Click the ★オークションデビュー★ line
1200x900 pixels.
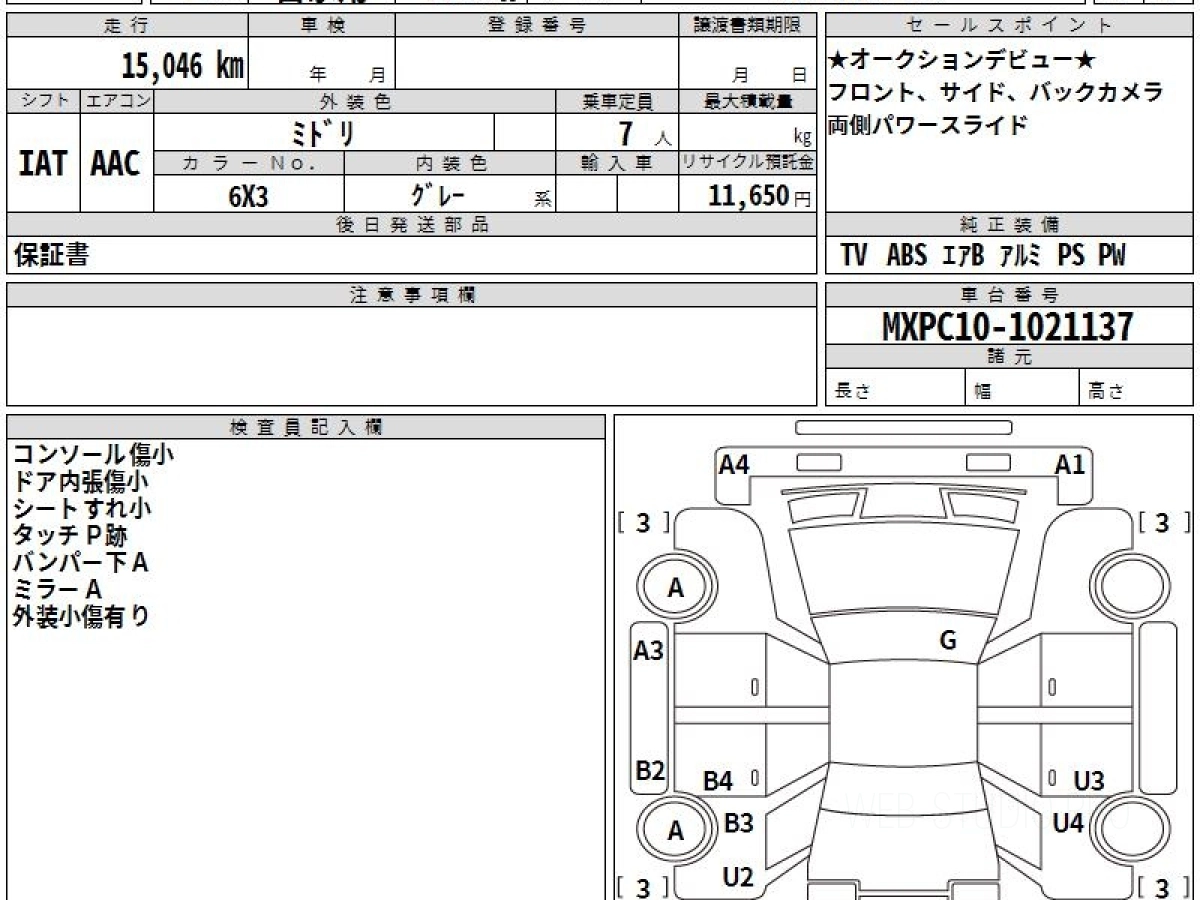(x=961, y=61)
